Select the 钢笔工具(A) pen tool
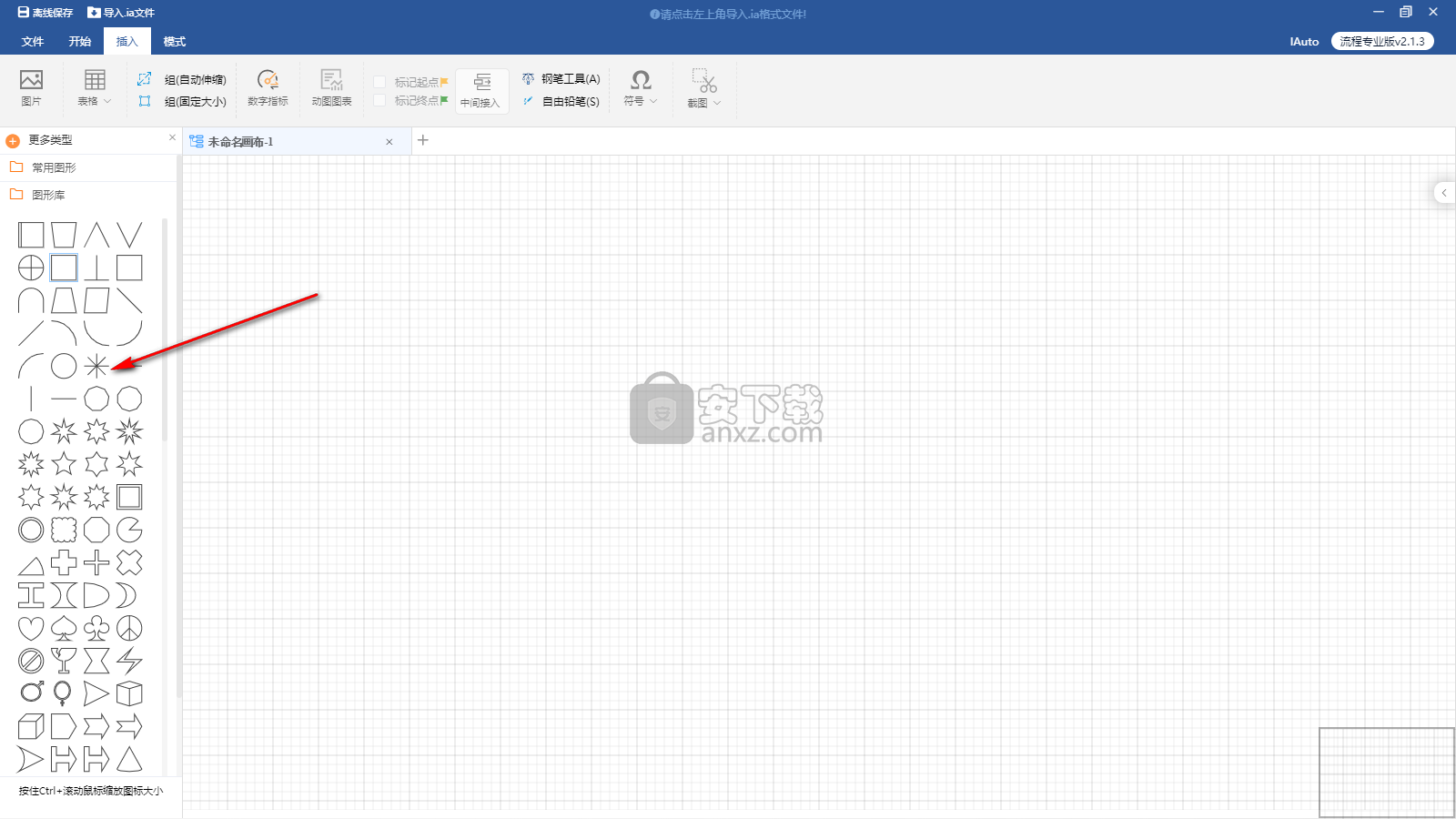 point(561,79)
